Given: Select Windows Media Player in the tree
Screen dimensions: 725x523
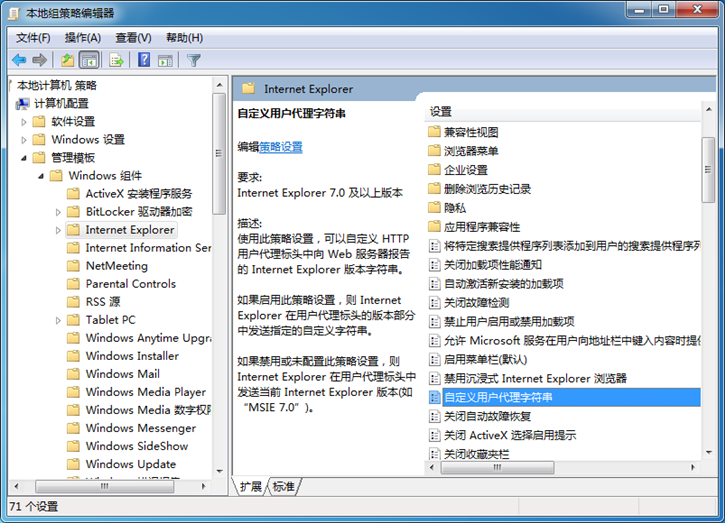Looking at the screenshot, I should (x=145, y=392).
